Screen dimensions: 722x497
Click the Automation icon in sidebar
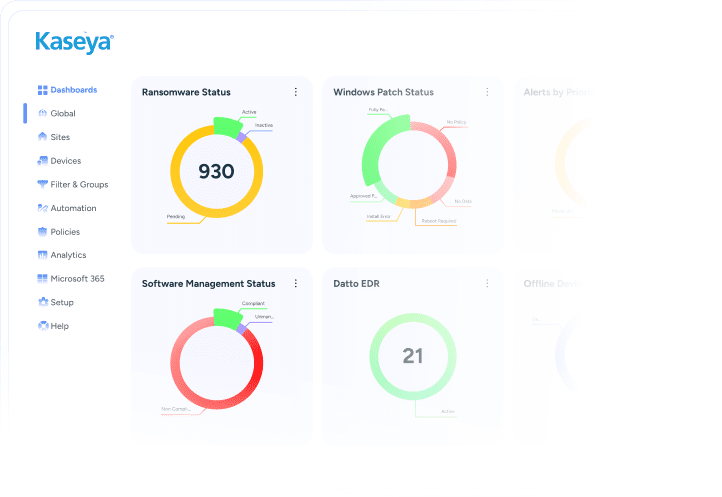42,208
